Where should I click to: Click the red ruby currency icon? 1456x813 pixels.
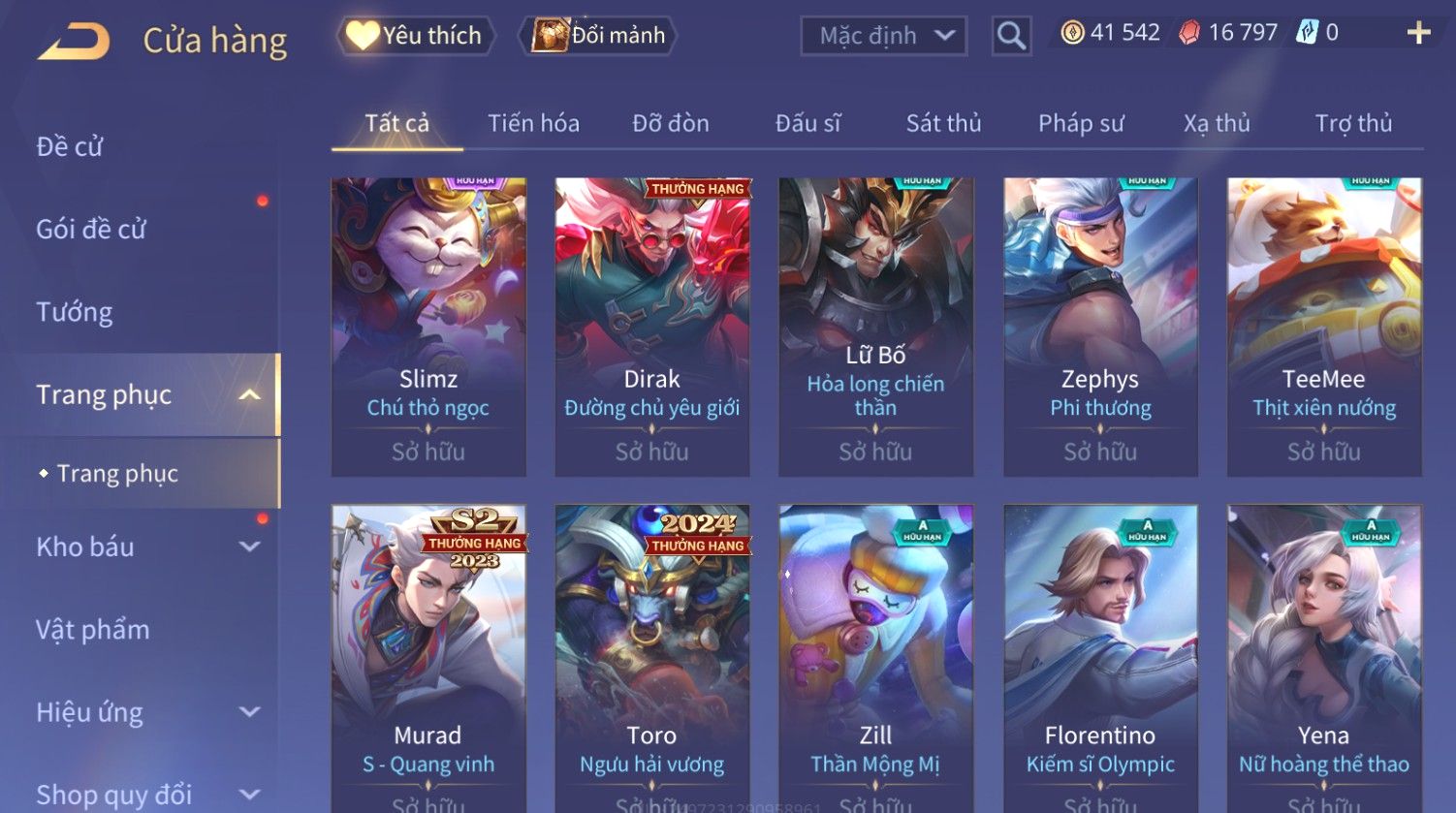pyautogui.click(x=1189, y=33)
